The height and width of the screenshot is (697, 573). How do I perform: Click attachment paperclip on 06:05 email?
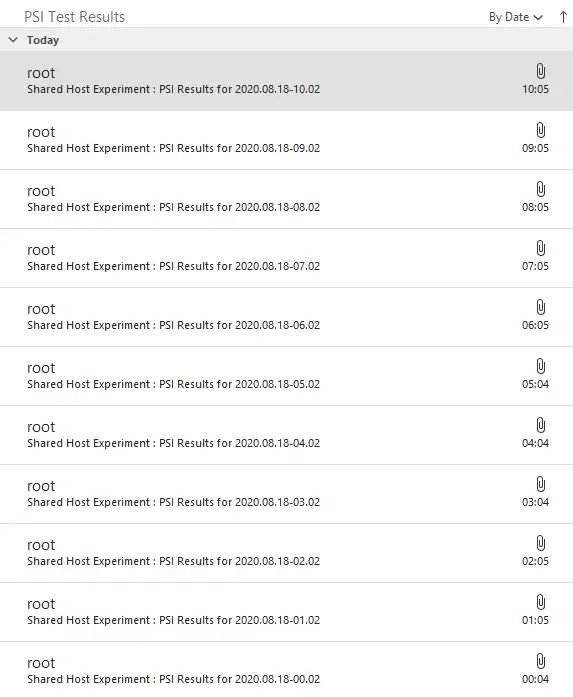pyautogui.click(x=540, y=307)
